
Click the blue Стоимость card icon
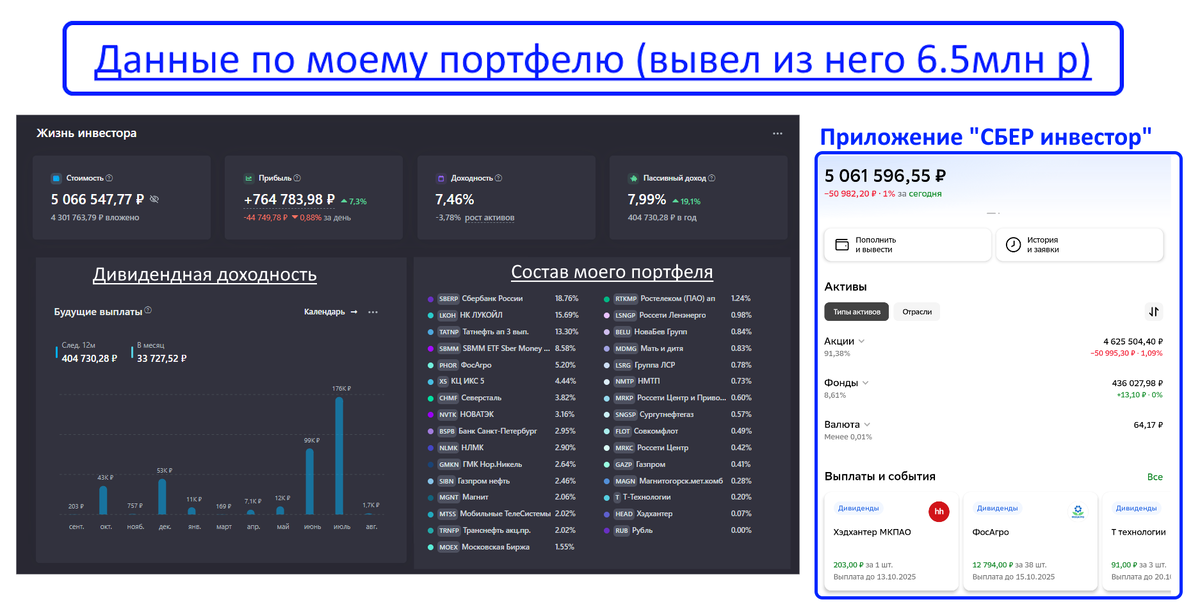56,178
